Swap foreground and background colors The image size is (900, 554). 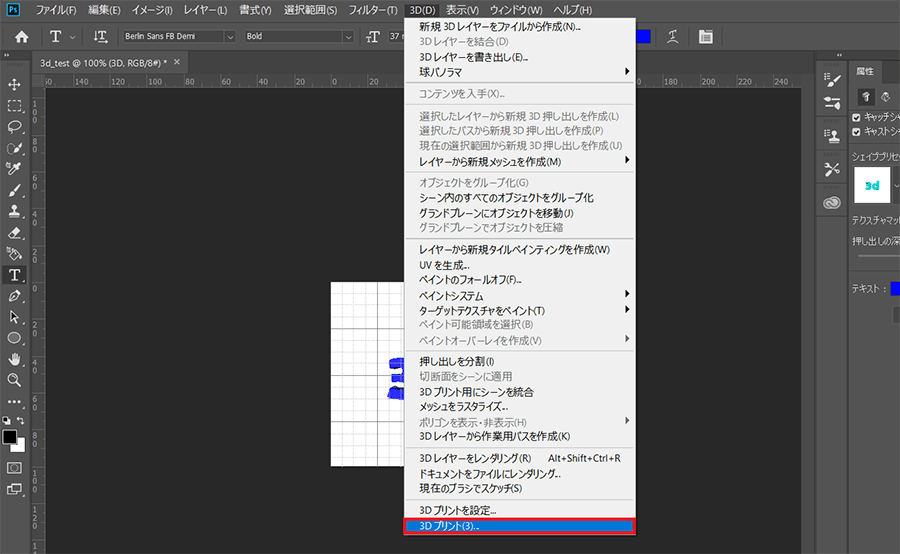(21, 421)
